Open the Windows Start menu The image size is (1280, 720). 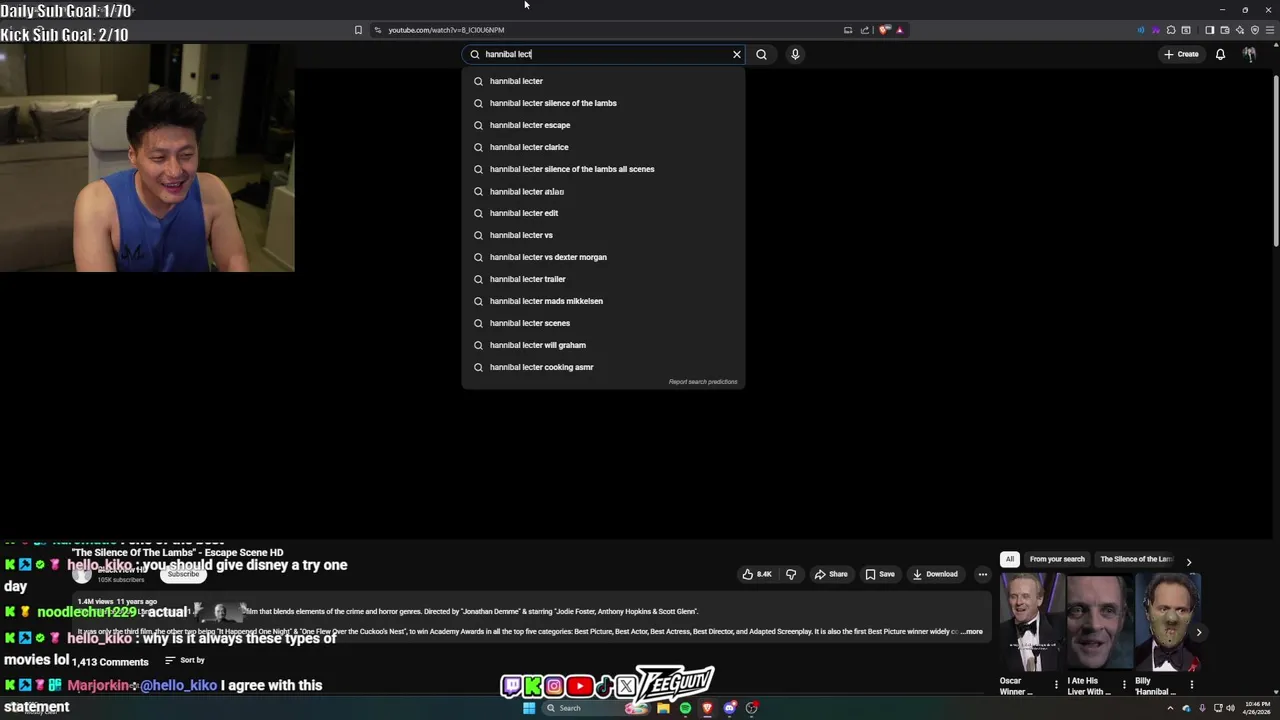click(x=528, y=708)
